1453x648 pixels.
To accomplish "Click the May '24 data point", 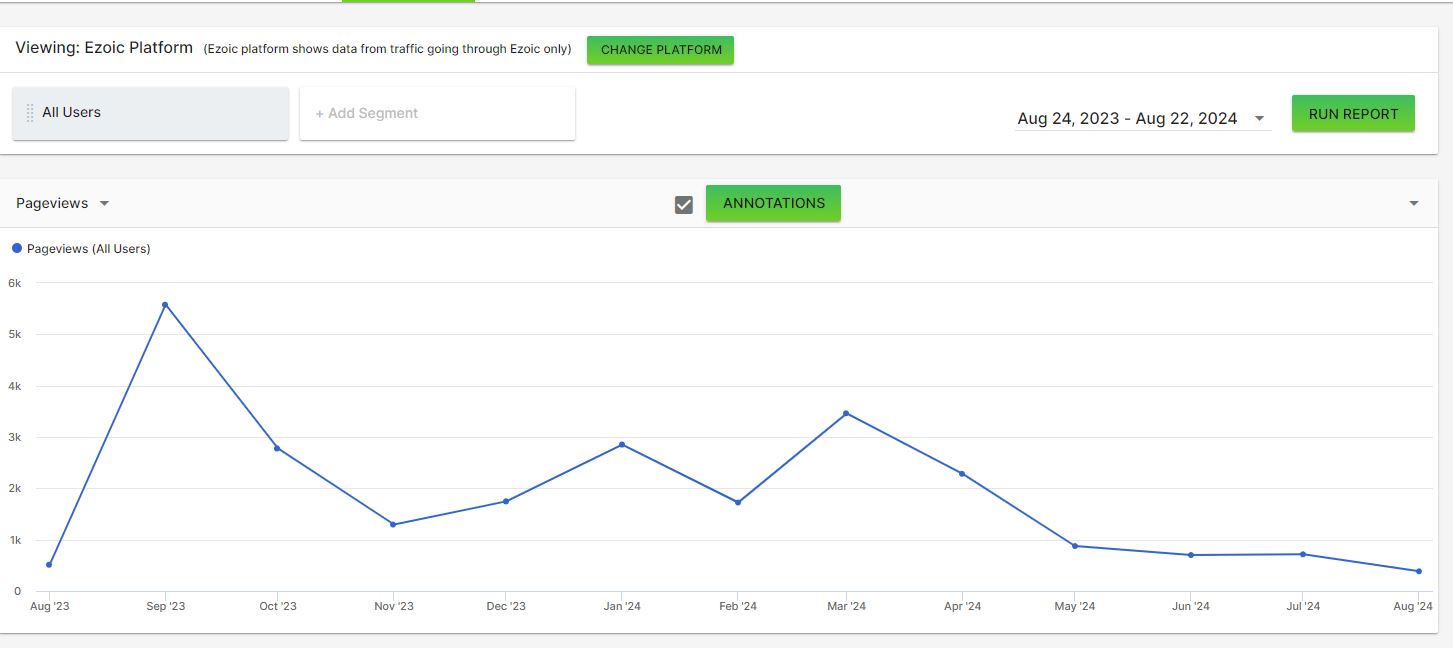I will click(x=1075, y=546).
